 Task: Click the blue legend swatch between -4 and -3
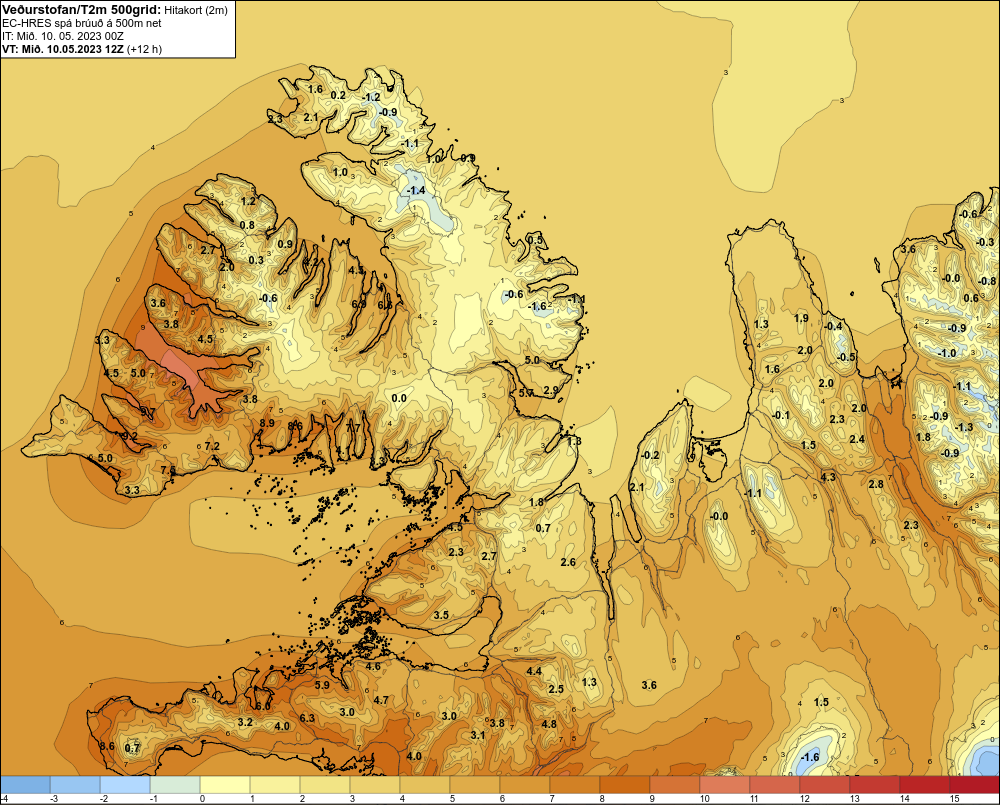pyautogui.click(x=25, y=785)
